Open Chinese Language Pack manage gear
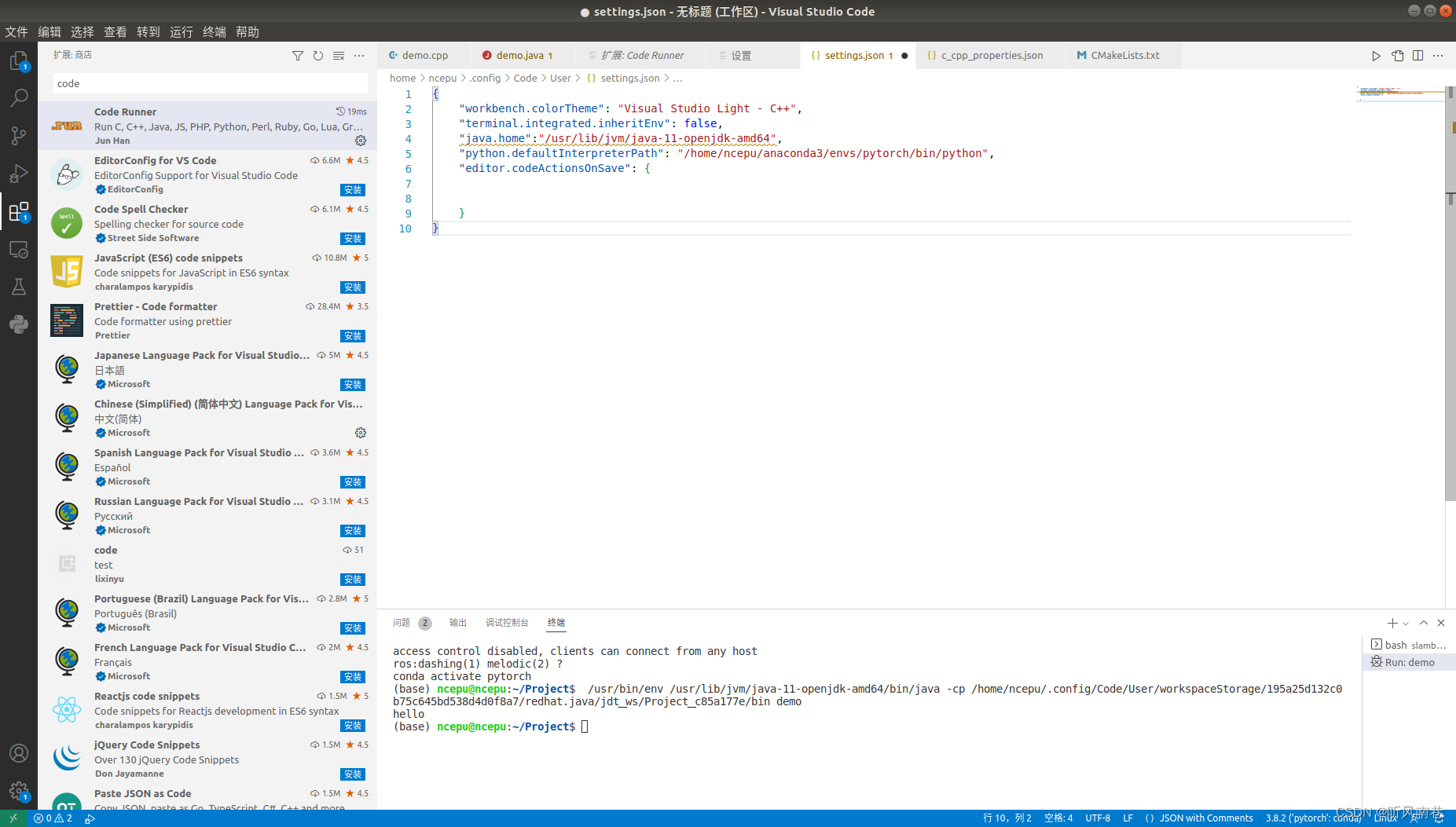This screenshot has height=827, width=1456. (x=361, y=433)
